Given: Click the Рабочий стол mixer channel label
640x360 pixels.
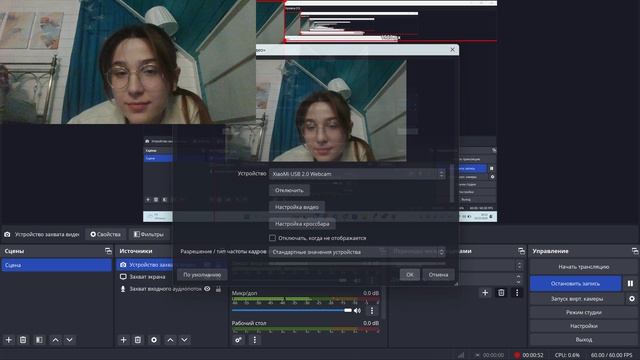Looking at the screenshot, I should click(249, 323).
